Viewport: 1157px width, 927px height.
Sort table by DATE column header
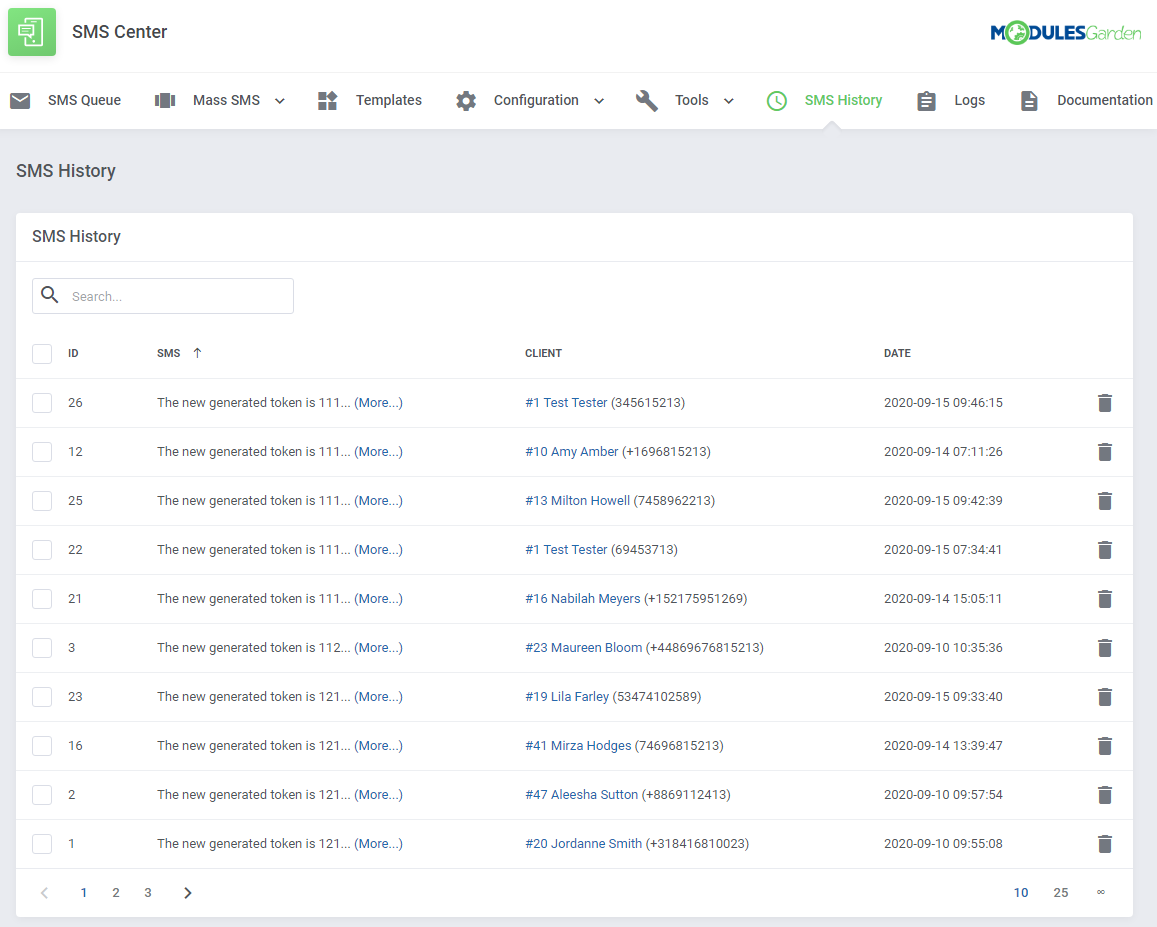click(897, 353)
